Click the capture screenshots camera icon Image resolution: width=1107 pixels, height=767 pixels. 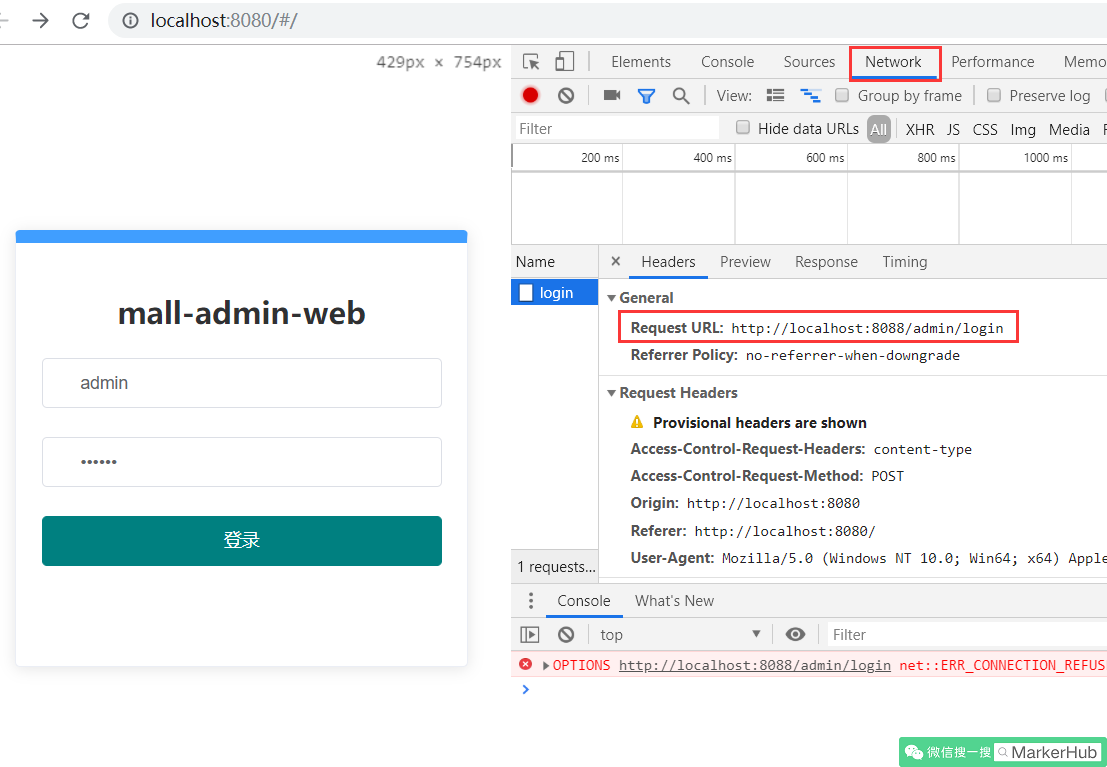point(612,95)
